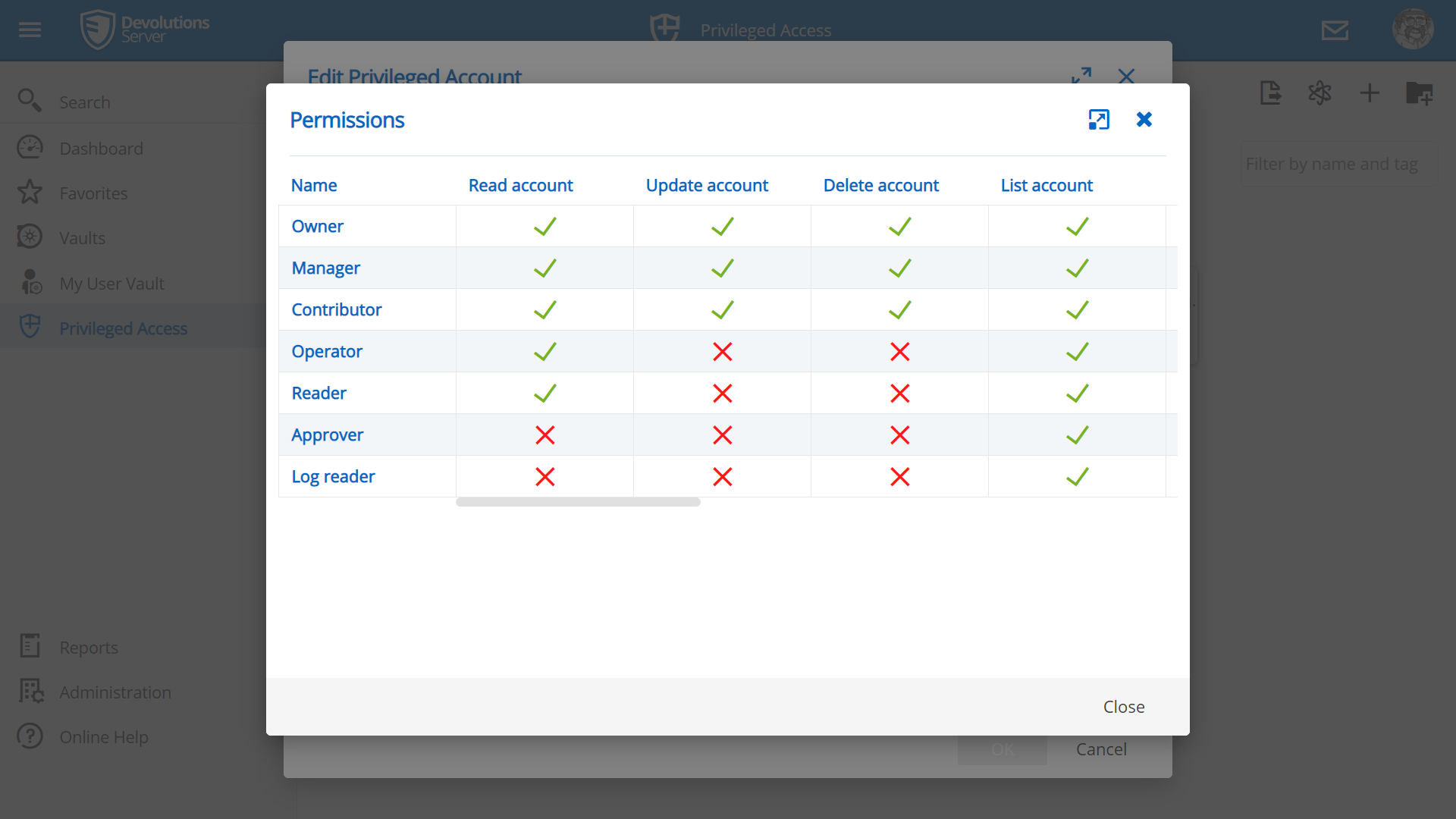Open the hamburger menu icon
The height and width of the screenshot is (819, 1456).
pos(30,30)
